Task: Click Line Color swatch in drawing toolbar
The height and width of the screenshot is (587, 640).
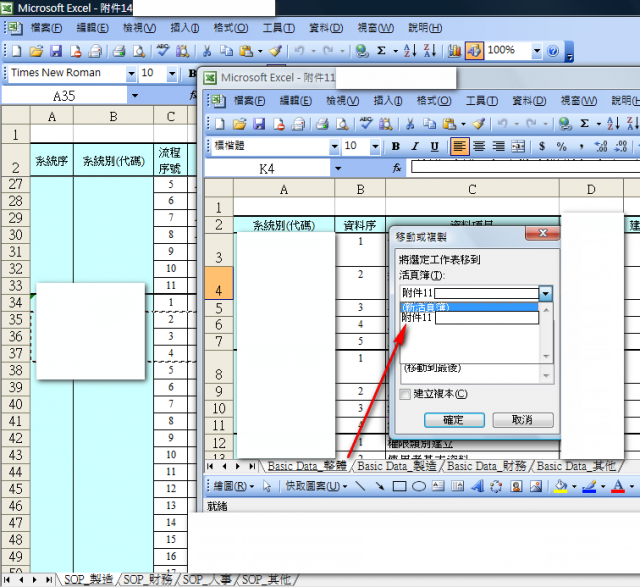Action: (589, 486)
